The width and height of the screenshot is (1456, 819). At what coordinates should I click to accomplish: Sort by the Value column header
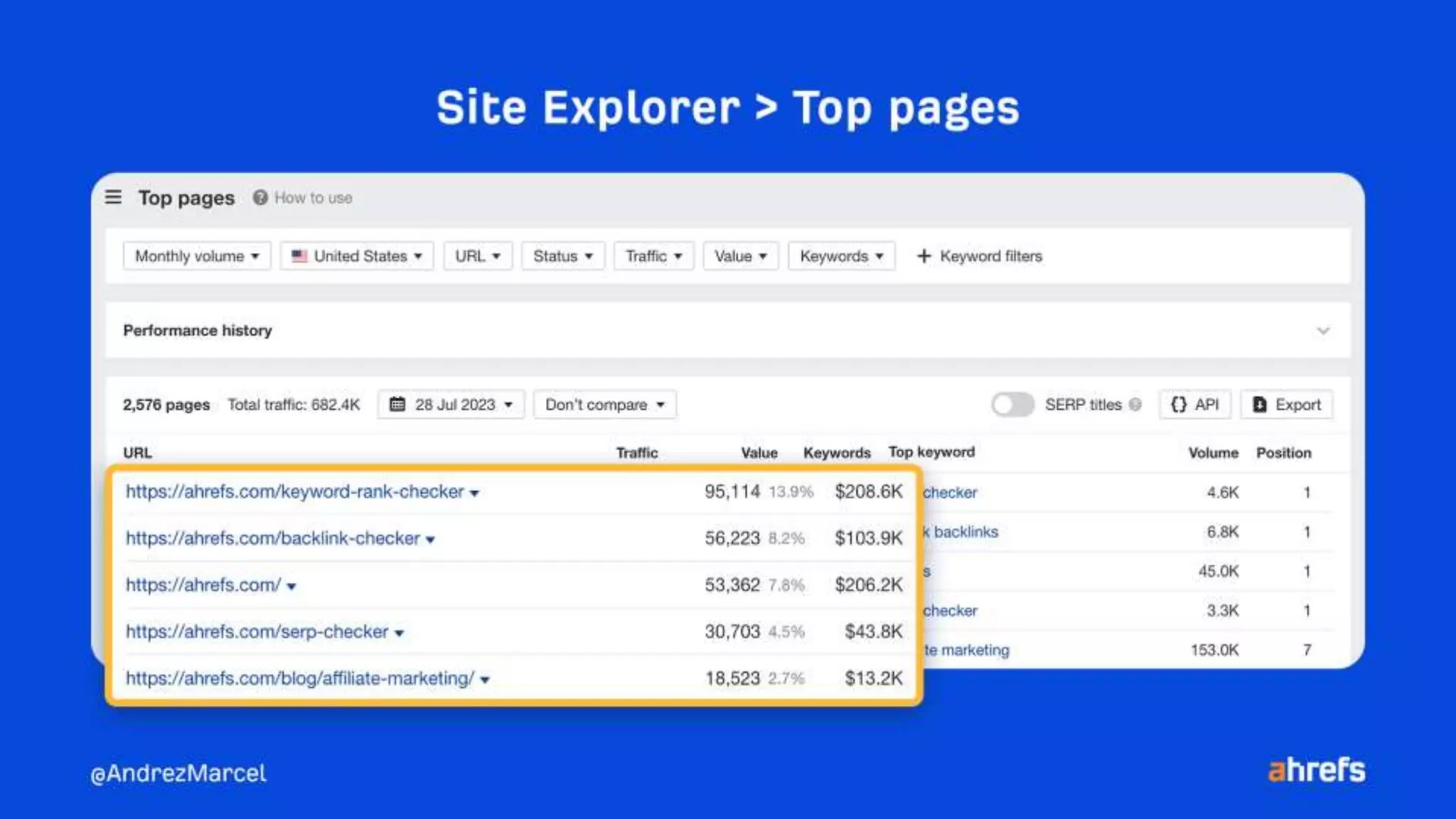click(759, 453)
